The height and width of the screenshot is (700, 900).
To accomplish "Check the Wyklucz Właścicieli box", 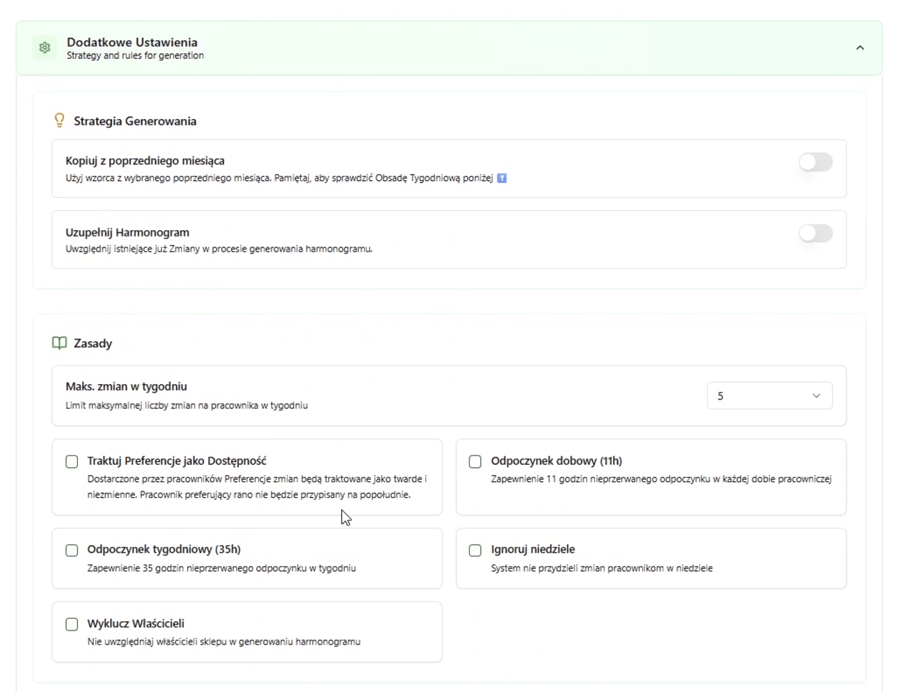I will click(x=72, y=624).
